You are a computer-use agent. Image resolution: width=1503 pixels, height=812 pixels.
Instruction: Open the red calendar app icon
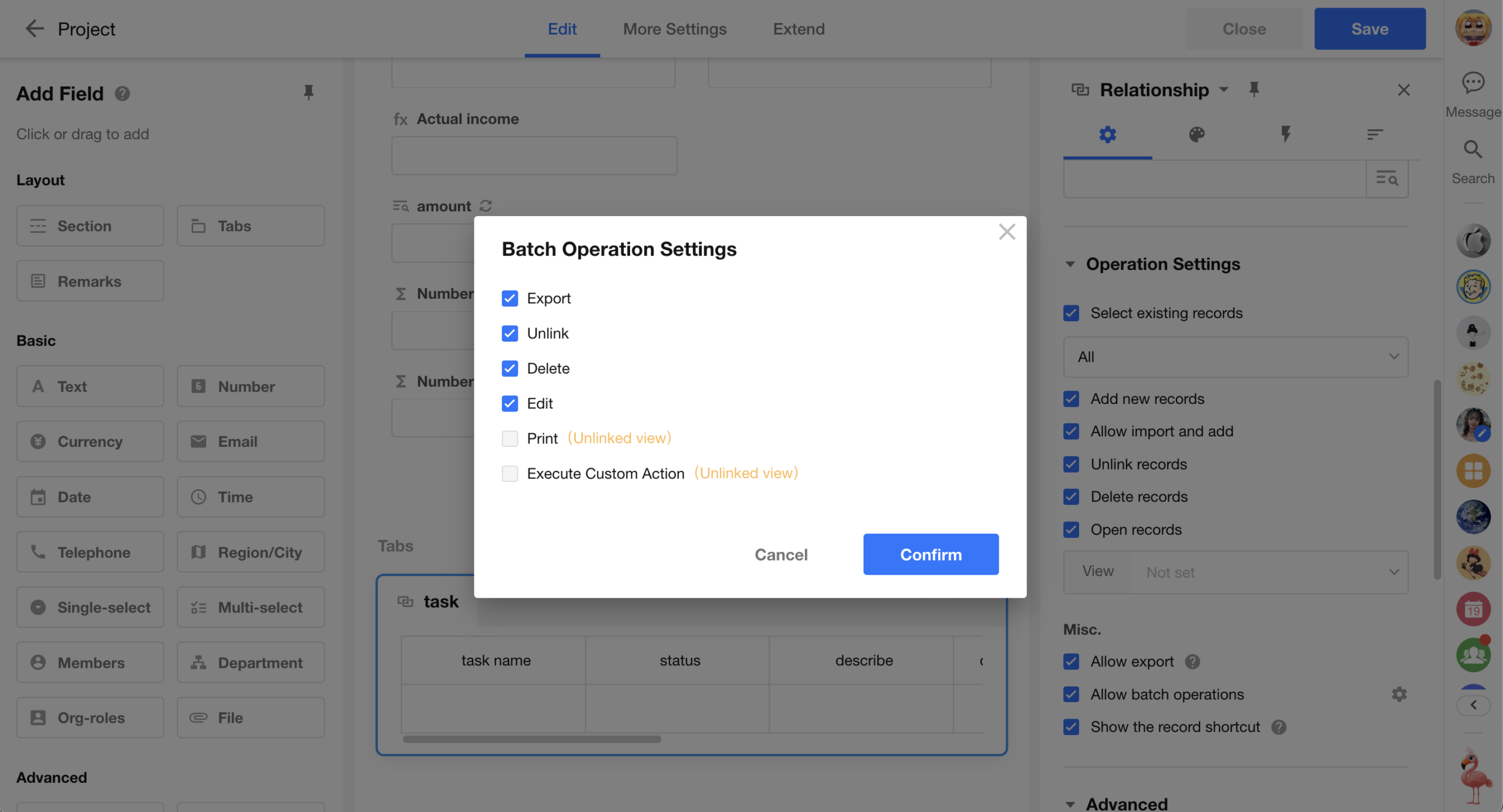click(x=1472, y=609)
